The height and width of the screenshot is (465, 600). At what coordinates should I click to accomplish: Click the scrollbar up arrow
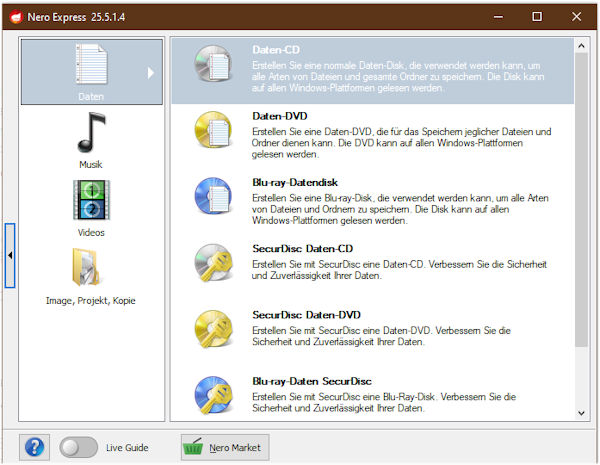(581, 46)
